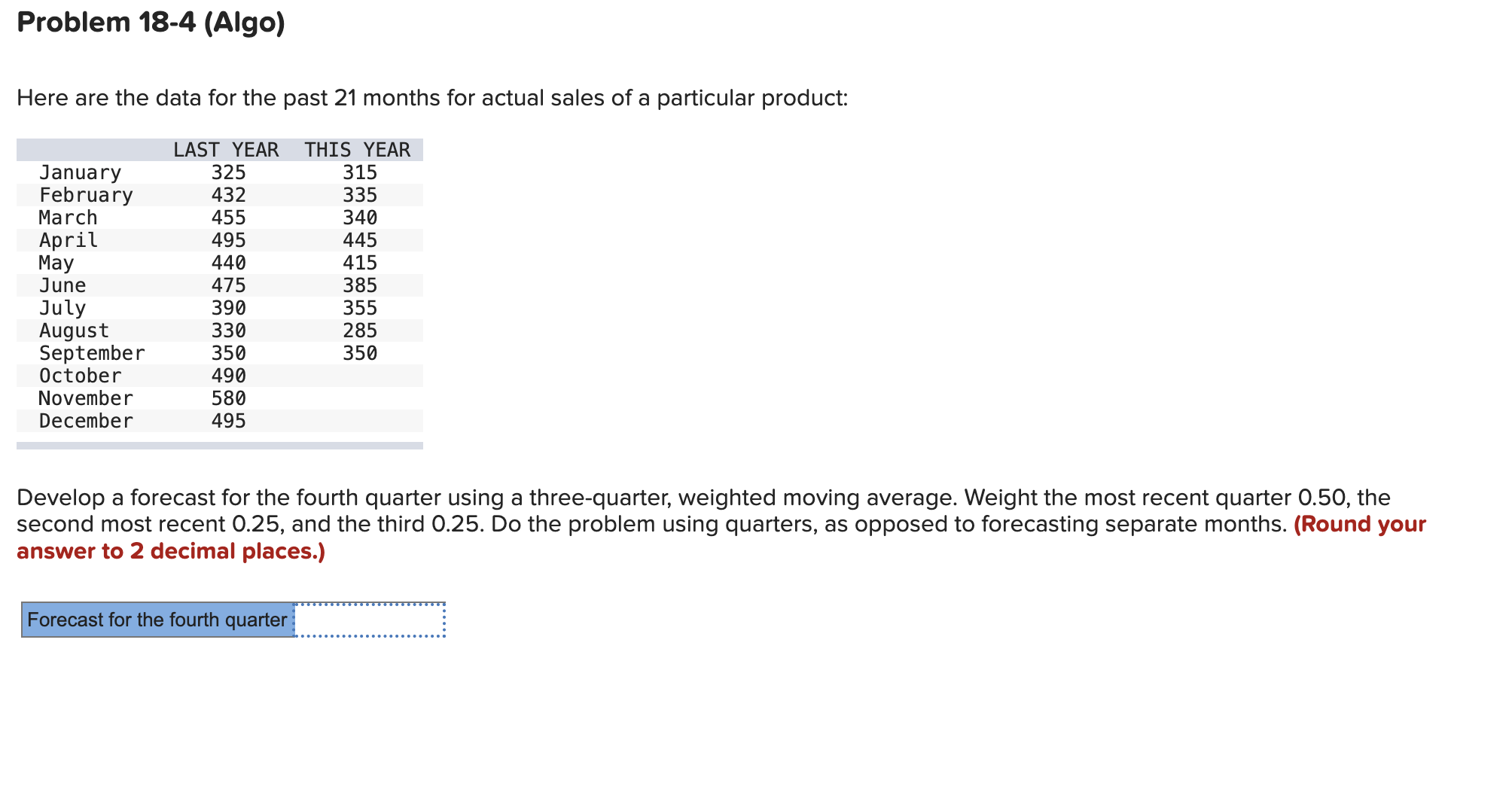Select the December value 495
The image size is (1512, 792).
[229, 420]
